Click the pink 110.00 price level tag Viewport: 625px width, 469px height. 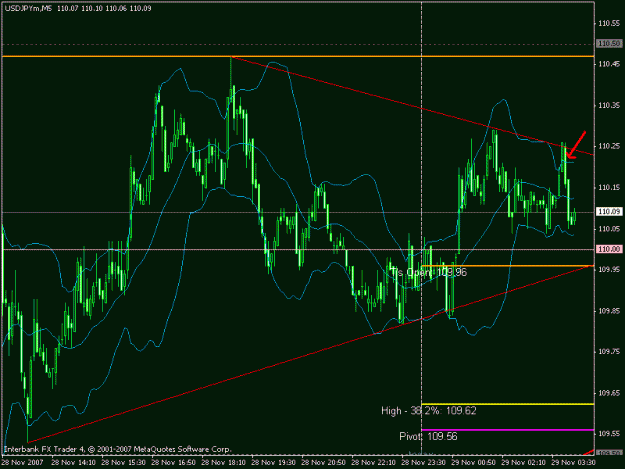pos(609,249)
